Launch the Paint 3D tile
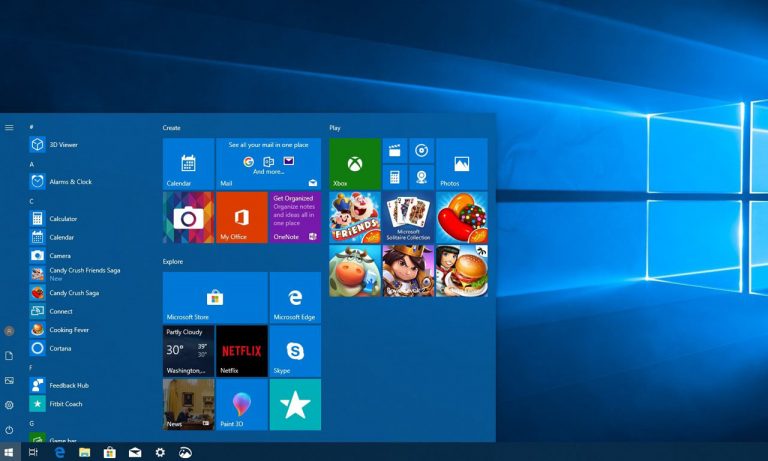The image size is (768, 461). pyautogui.click(x=242, y=404)
